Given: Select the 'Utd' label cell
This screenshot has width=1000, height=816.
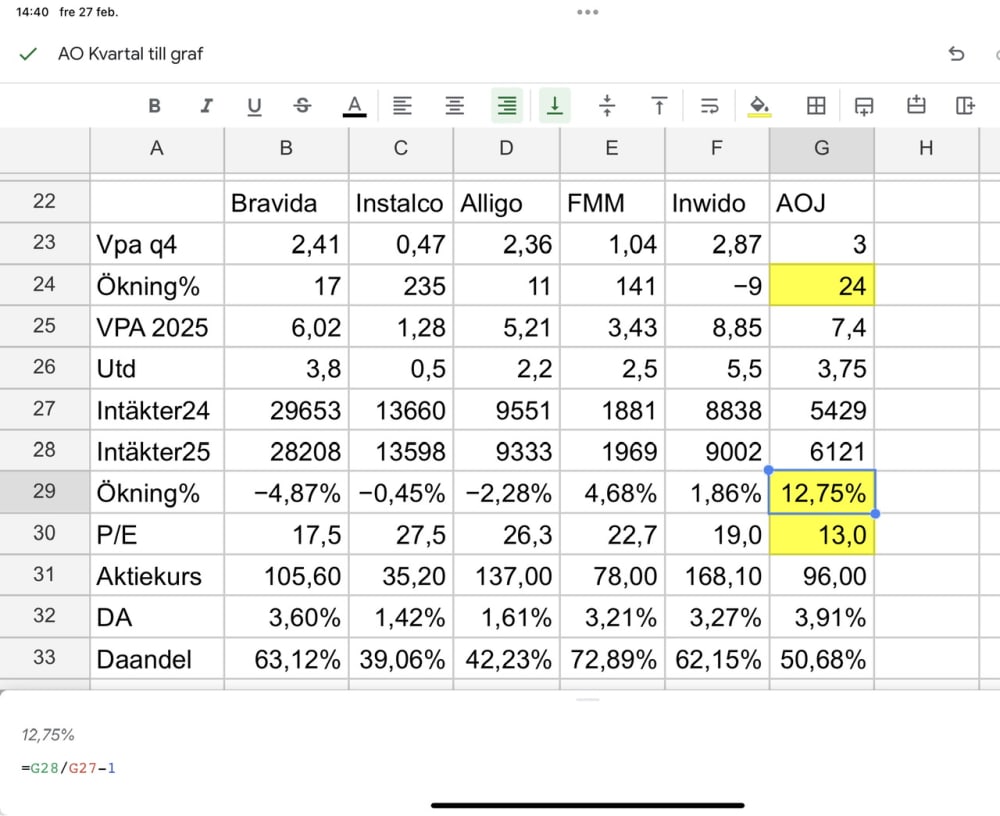Looking at the screenshot, I should (157, 368).
